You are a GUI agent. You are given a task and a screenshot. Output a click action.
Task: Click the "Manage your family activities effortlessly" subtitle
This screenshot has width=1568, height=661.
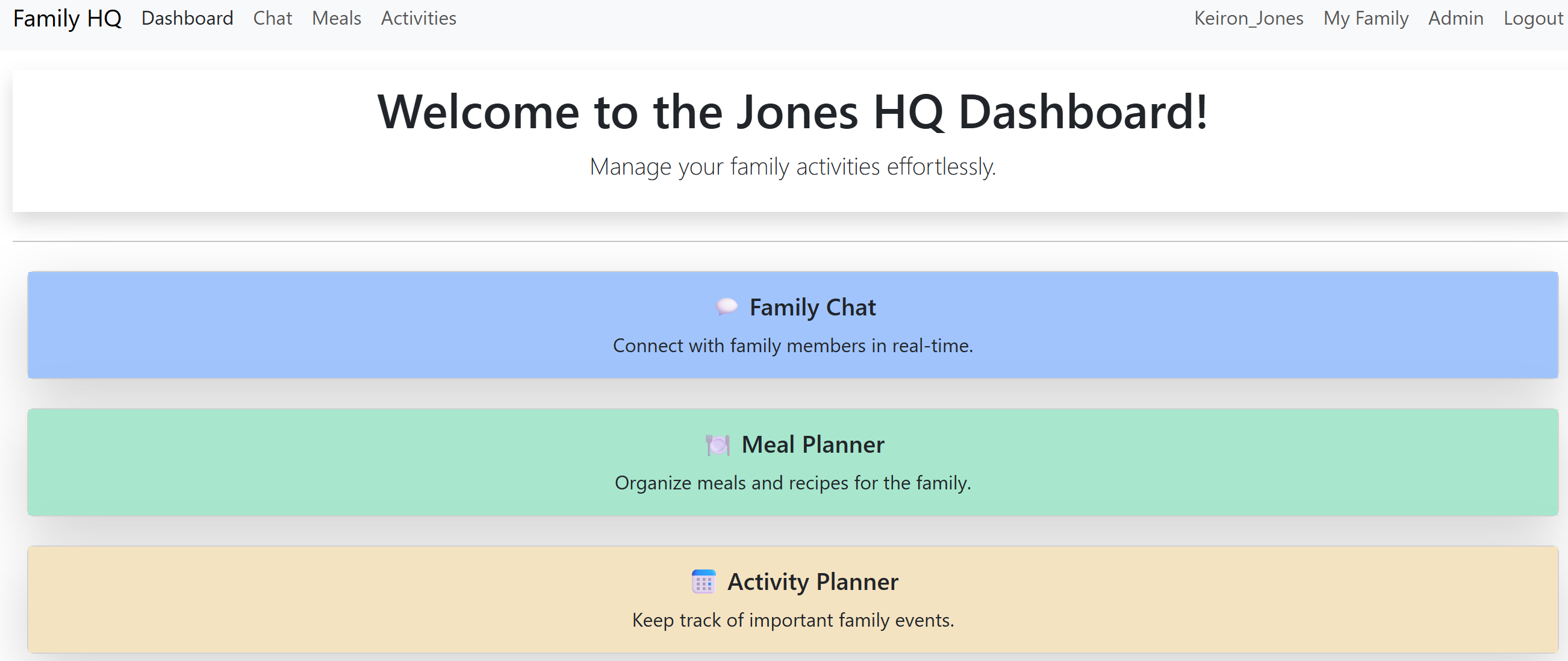pos(792,167)
